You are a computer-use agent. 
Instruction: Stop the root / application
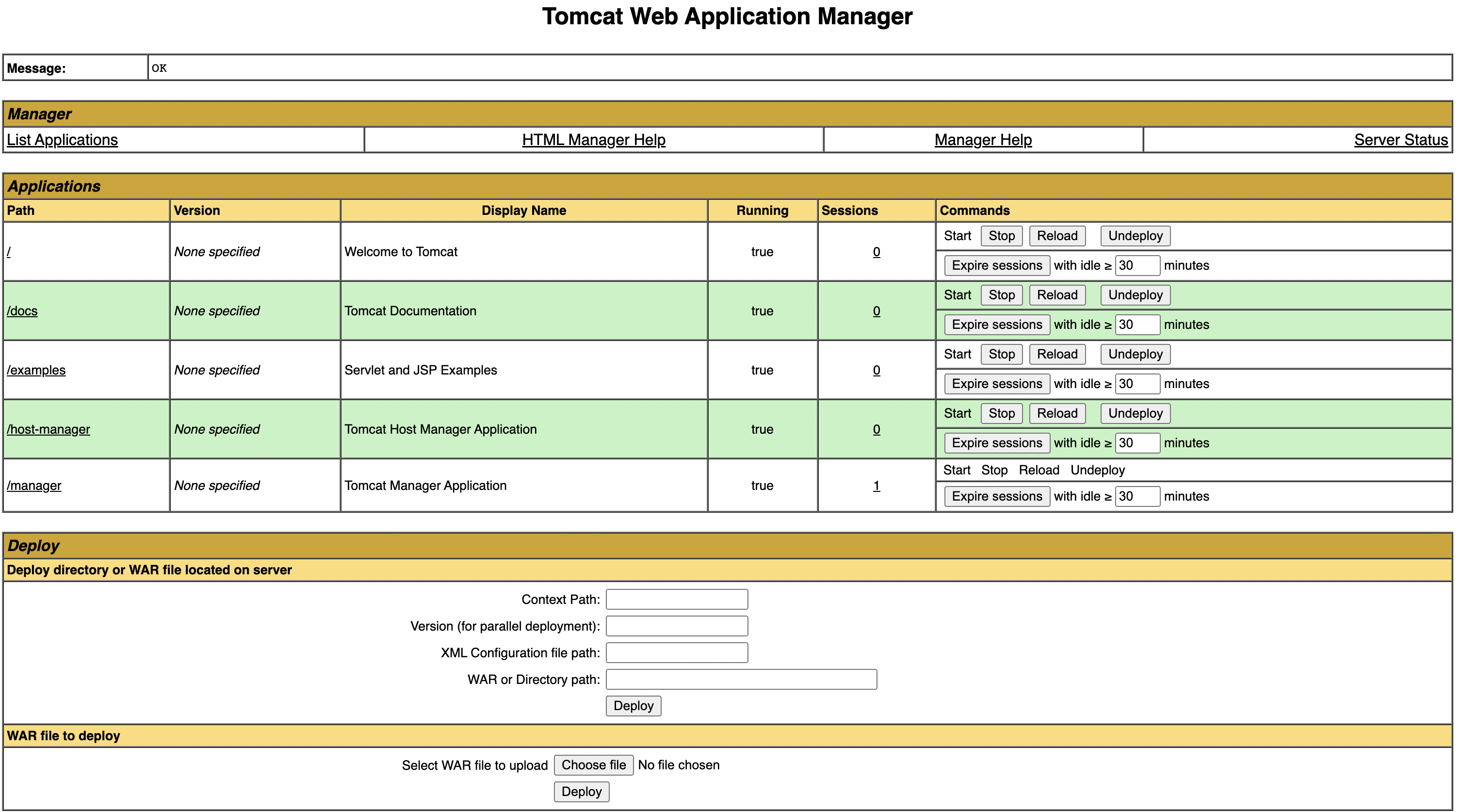tap(1001, 236)
